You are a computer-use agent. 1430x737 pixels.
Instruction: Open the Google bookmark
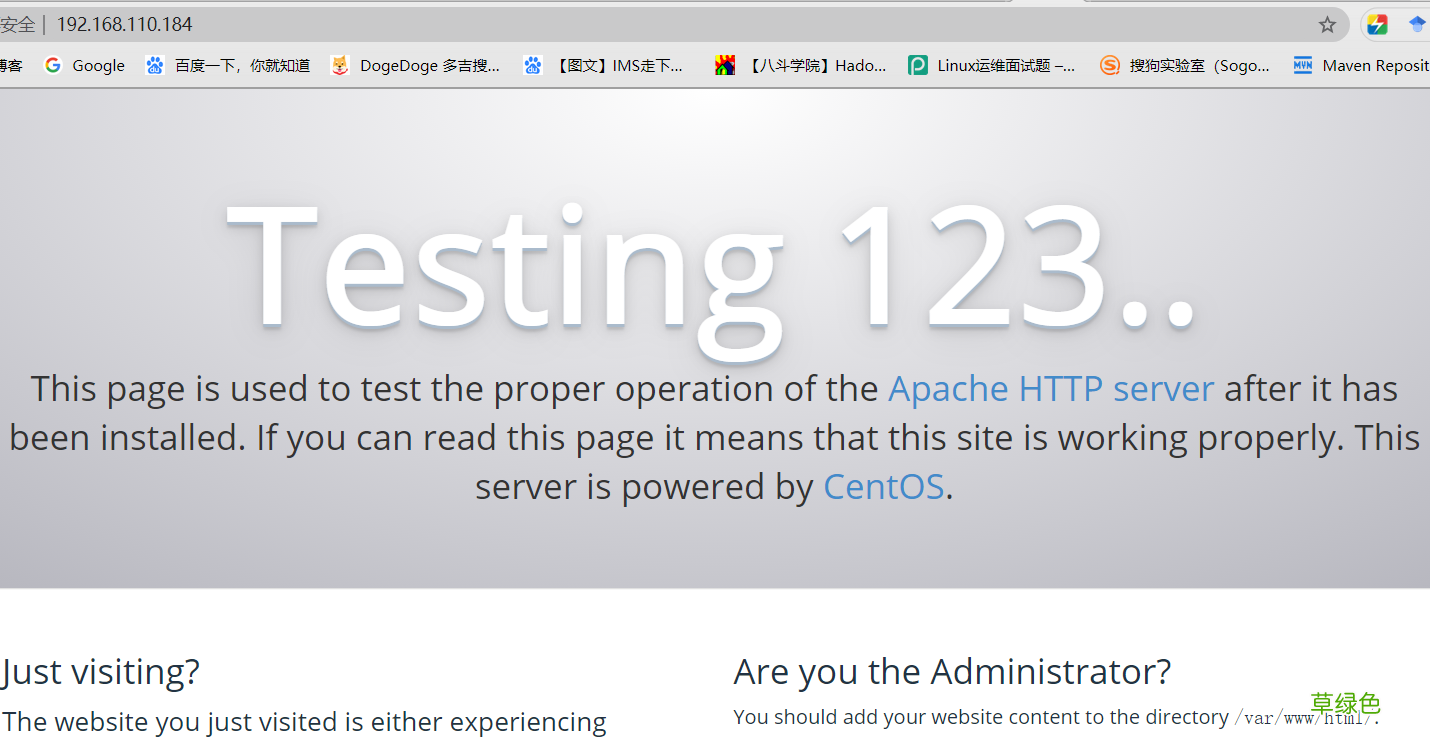tap(85, 65)
